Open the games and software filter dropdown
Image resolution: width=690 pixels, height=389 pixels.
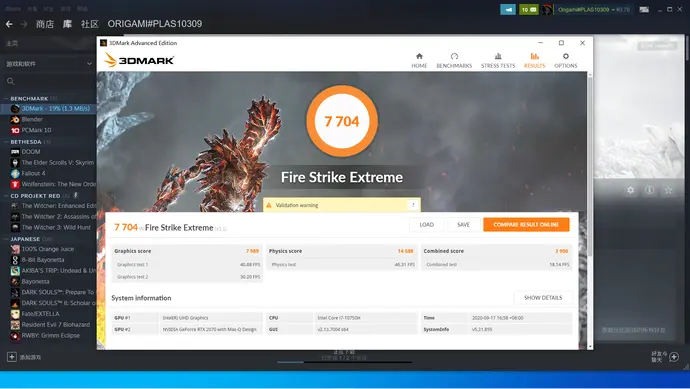pos(49,64)
